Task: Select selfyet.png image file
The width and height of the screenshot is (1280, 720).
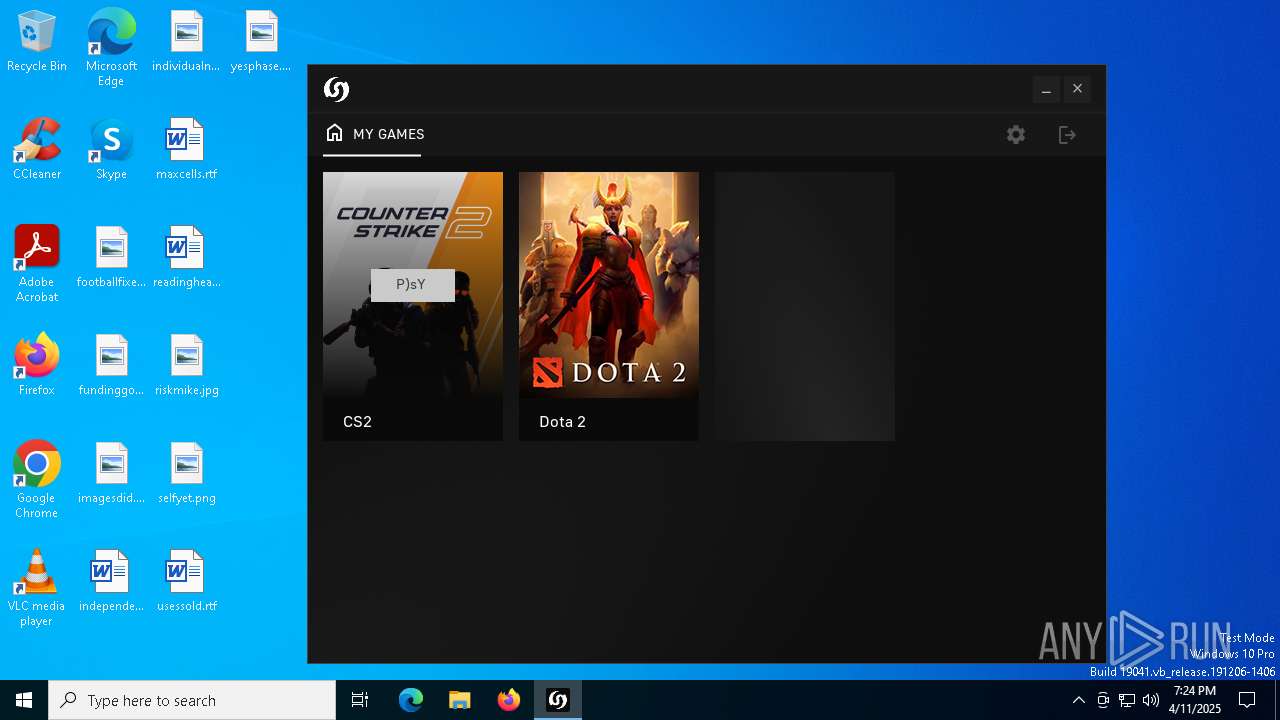Action: (x=186, y=473)
